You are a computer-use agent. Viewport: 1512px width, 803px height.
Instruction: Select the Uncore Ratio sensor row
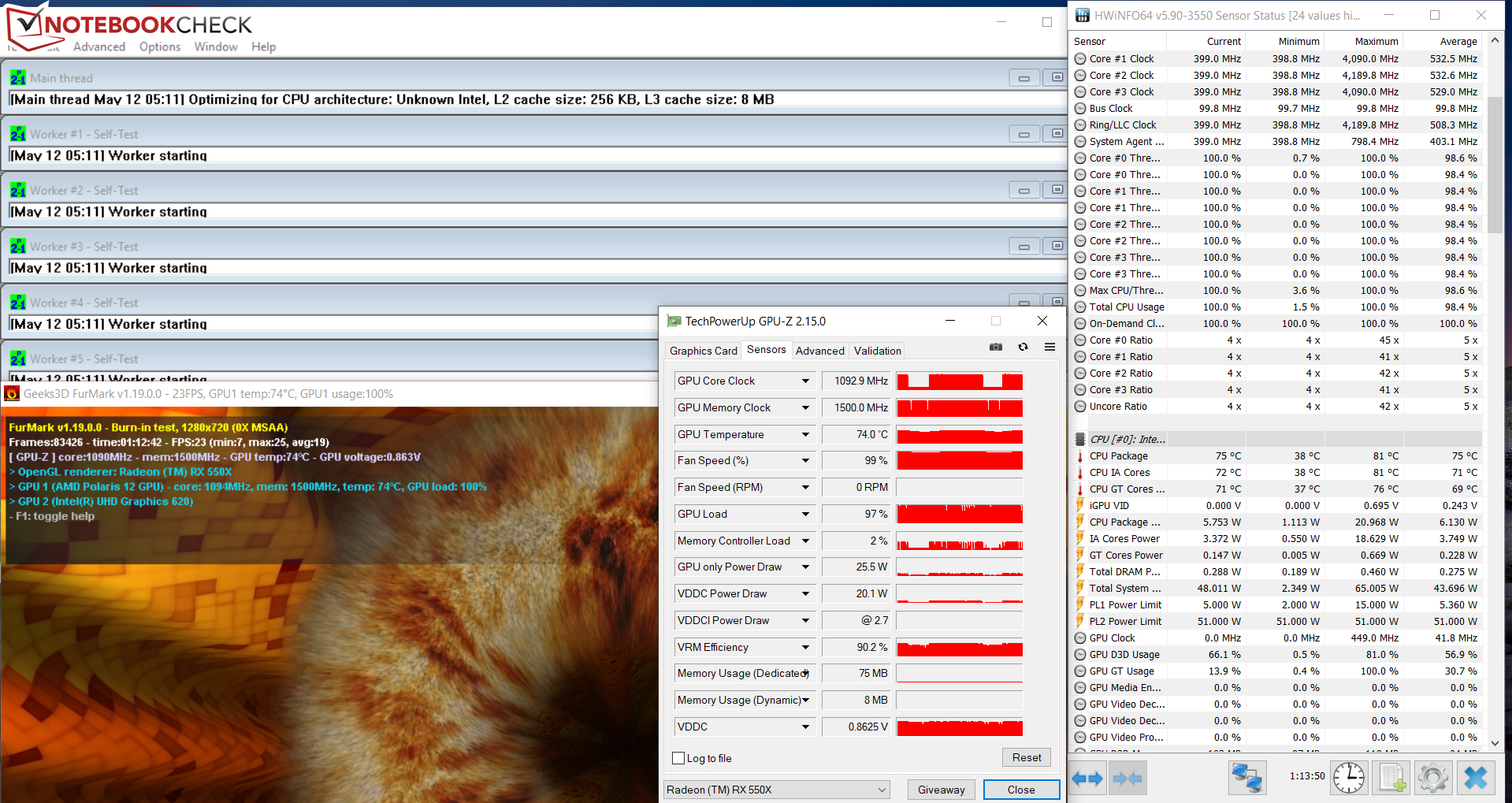[1276, 407]
